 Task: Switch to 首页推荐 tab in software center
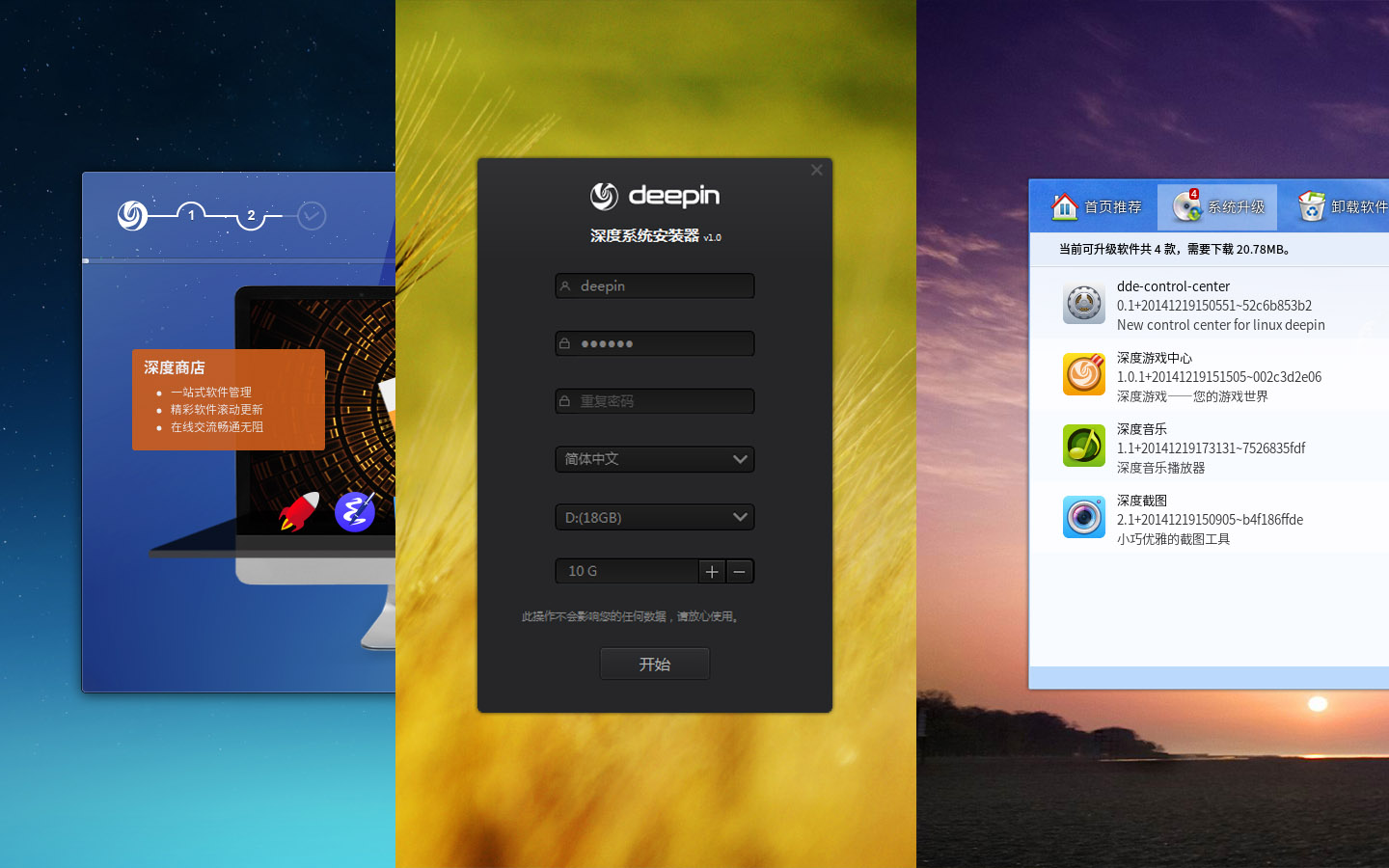(x=1096, y=206)
